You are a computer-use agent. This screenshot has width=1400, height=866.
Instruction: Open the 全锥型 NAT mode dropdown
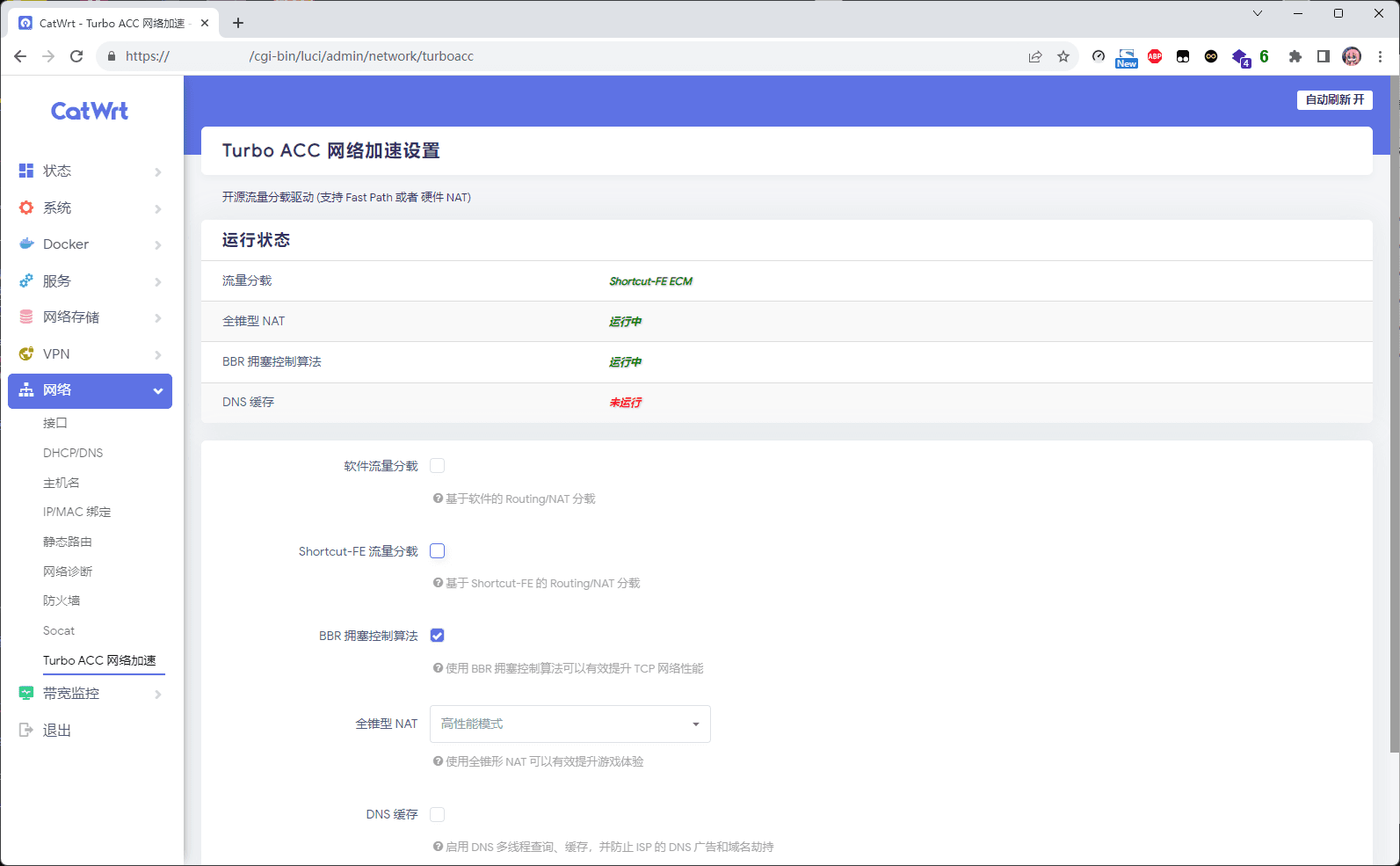point(569,724)
